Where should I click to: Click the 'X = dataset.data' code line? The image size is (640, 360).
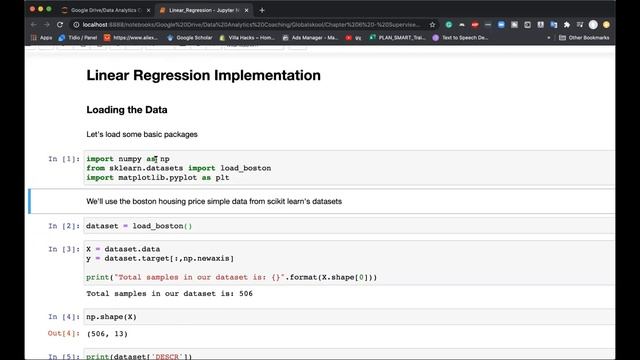tap(123, 249)
